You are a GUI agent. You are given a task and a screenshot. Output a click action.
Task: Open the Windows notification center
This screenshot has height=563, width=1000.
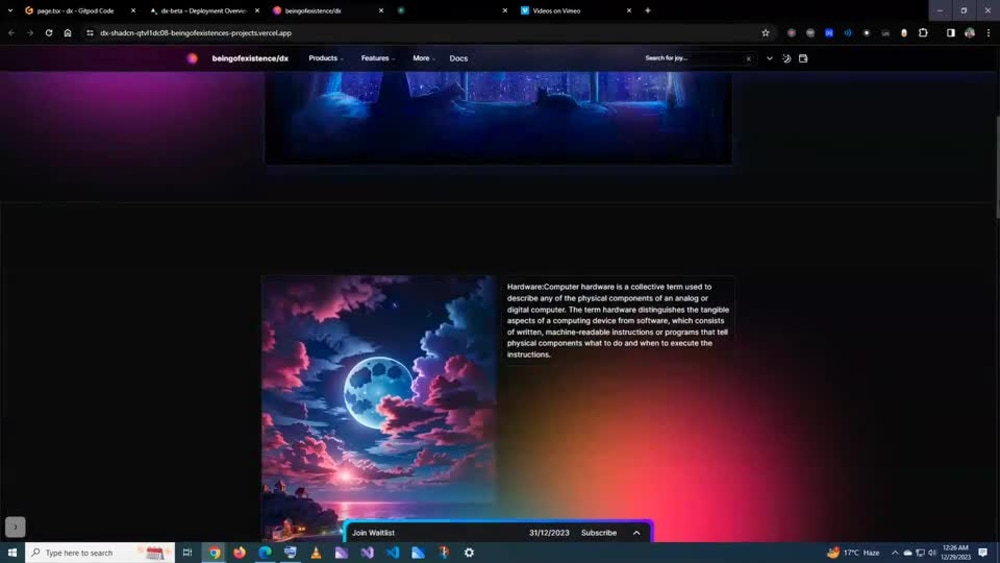pos(983,552)
